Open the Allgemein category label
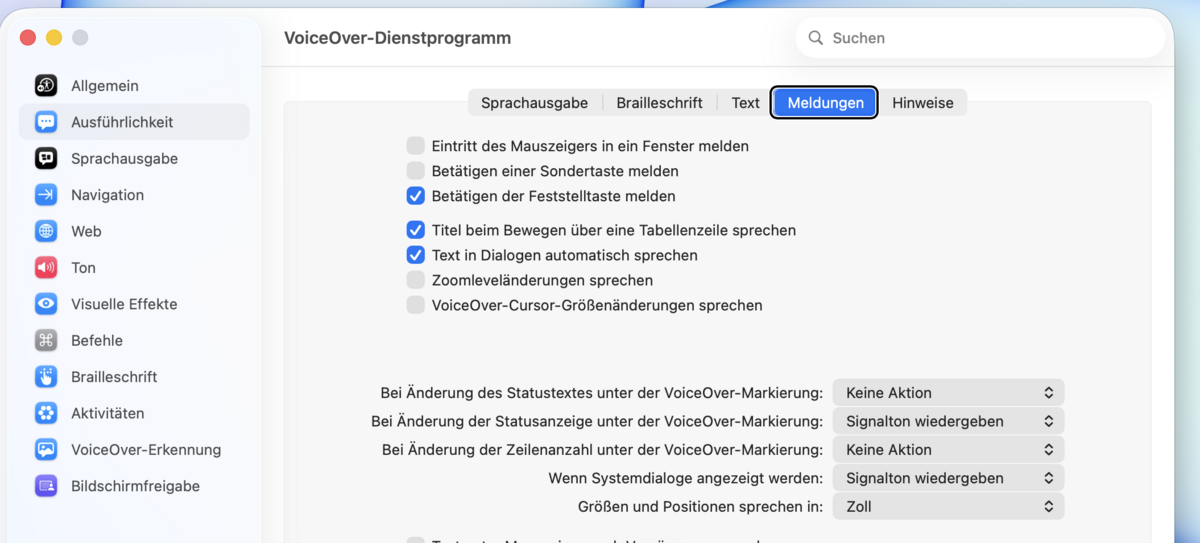 pos(105,86)
